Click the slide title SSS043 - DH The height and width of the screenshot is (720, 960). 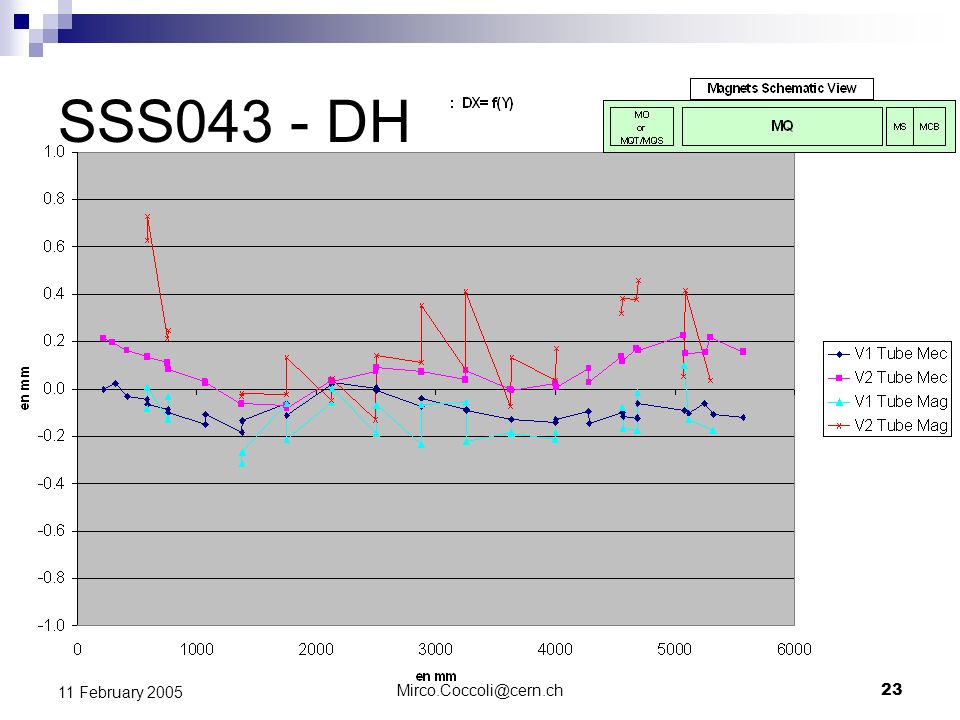[x=234, y=121]
